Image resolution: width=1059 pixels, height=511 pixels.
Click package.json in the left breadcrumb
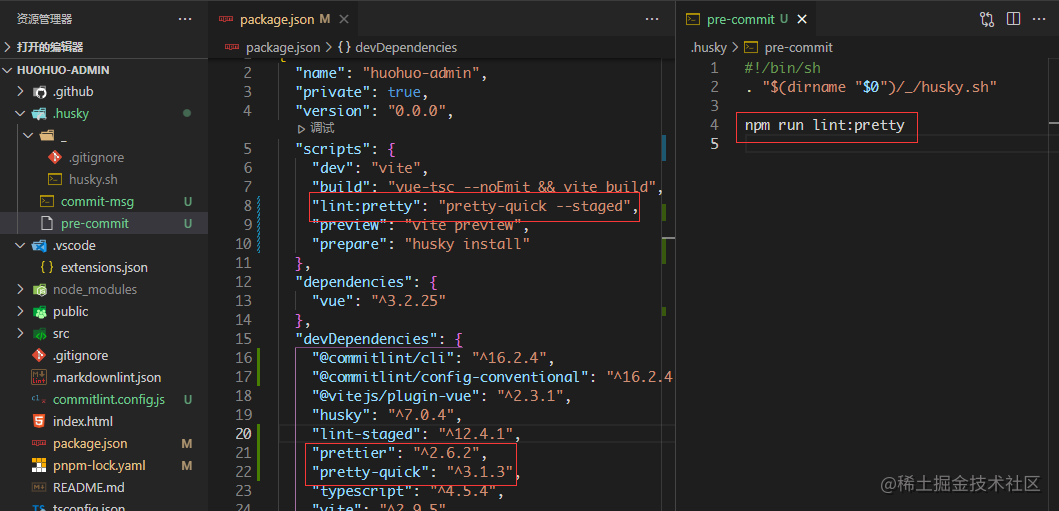click(x=283, y=47)
